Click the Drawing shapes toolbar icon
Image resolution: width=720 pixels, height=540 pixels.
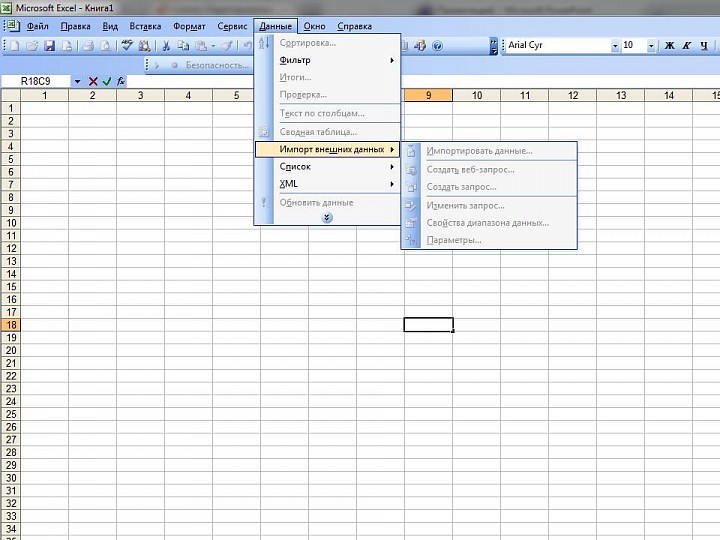(x=420, y=45)
